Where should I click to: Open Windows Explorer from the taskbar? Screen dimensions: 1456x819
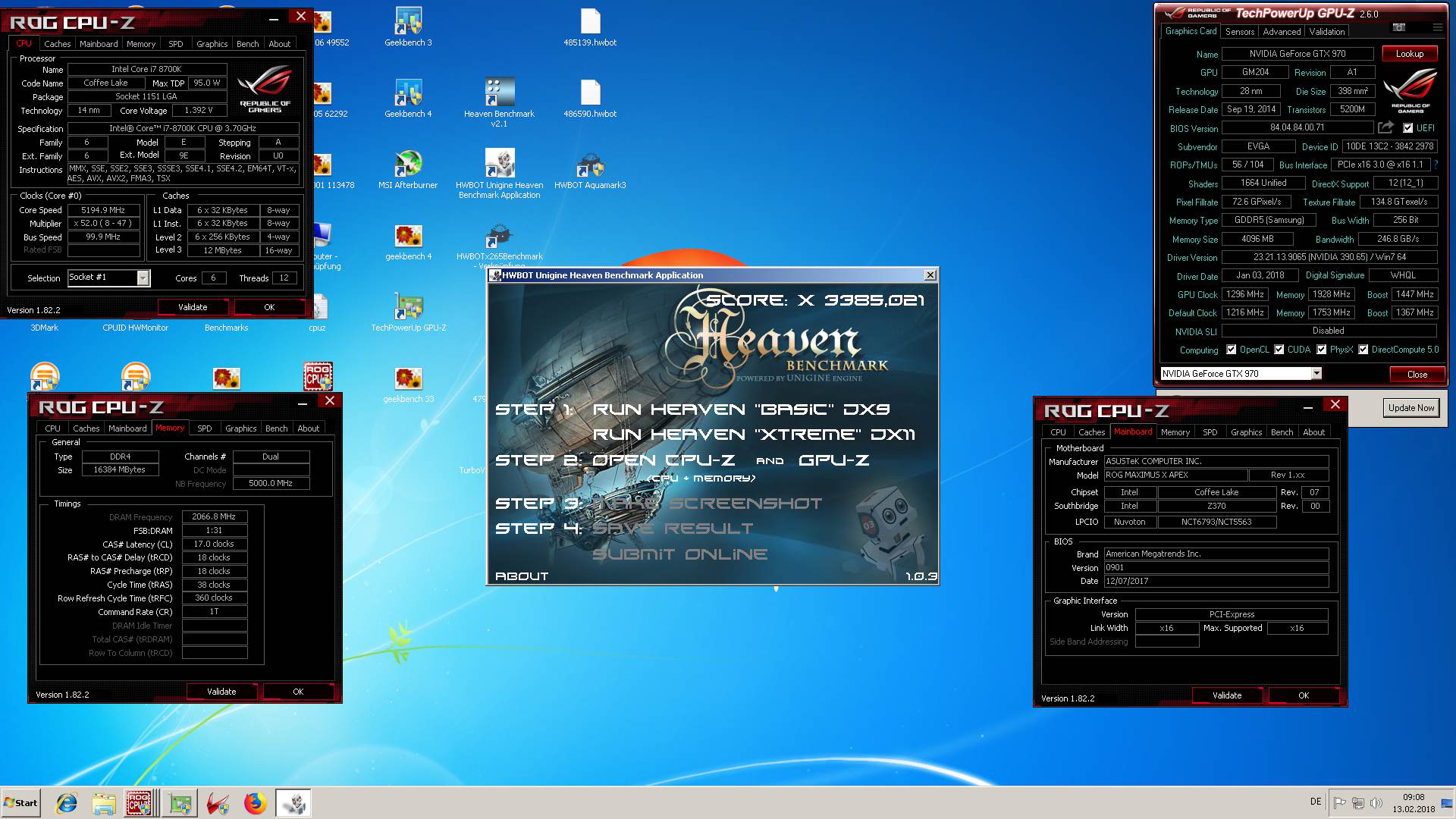[x=104, y=803]
